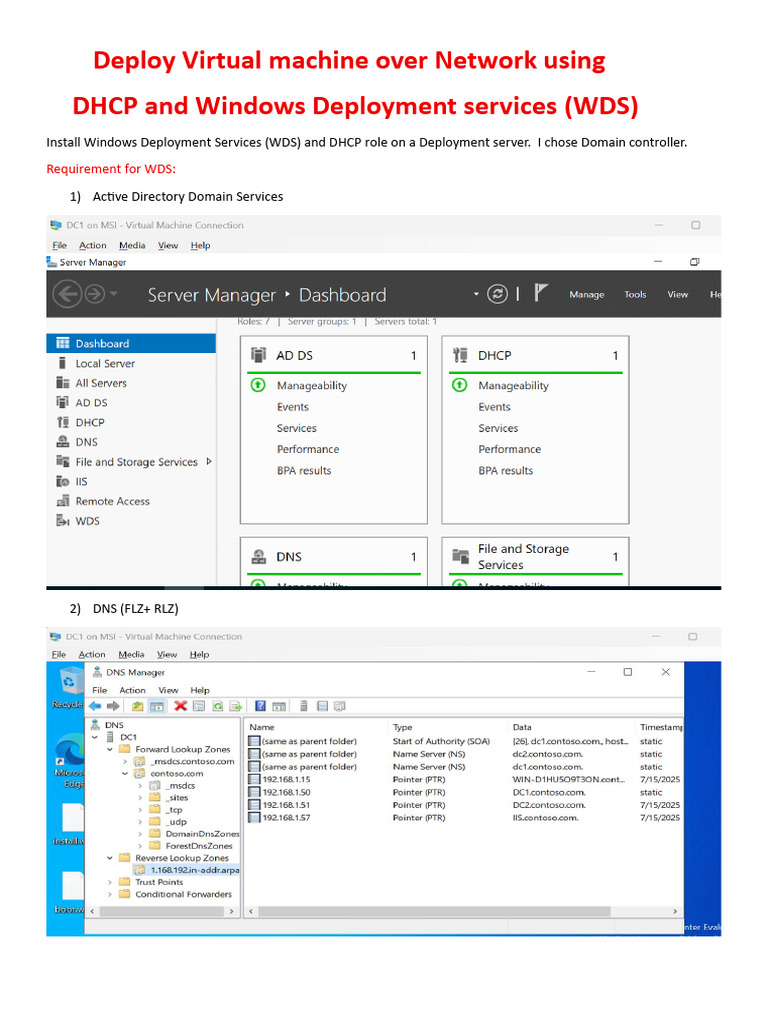
Task: Click the green Refresh icon in DNS Manager
Action: (x=217, y=706)
